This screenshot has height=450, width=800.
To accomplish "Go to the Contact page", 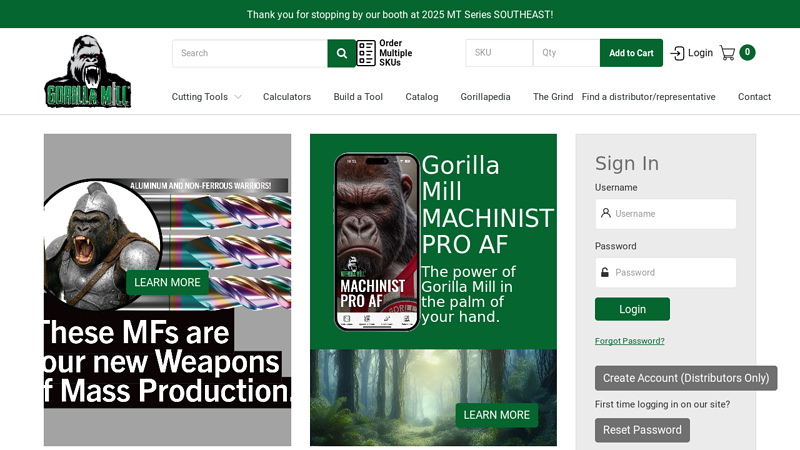I will (x=754, y=97).
